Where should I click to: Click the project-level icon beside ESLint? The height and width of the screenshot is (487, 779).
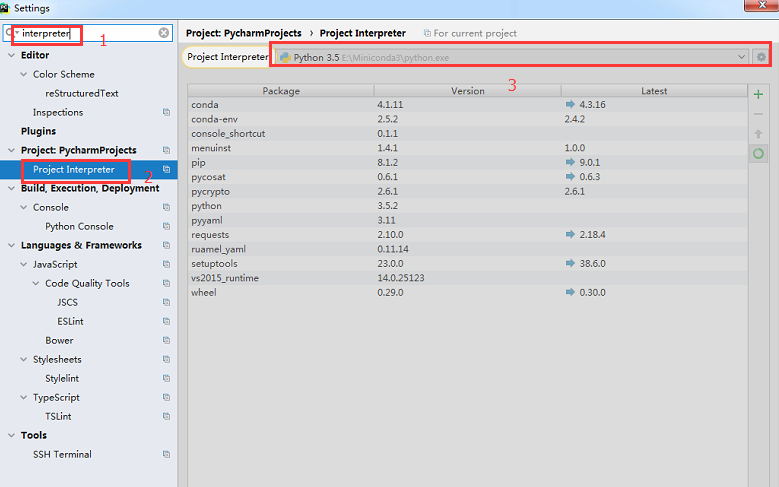pyautogui.click(x=166, y=321)
